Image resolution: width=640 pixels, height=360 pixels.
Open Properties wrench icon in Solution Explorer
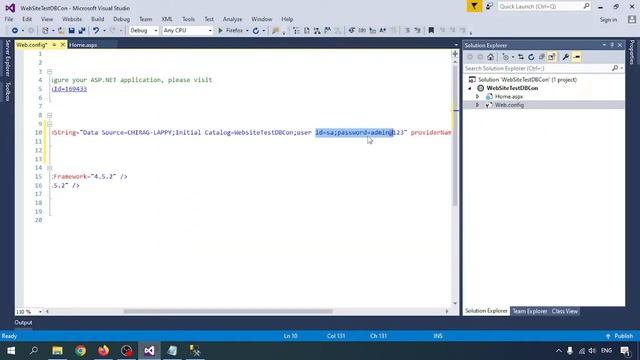(566, 57)
